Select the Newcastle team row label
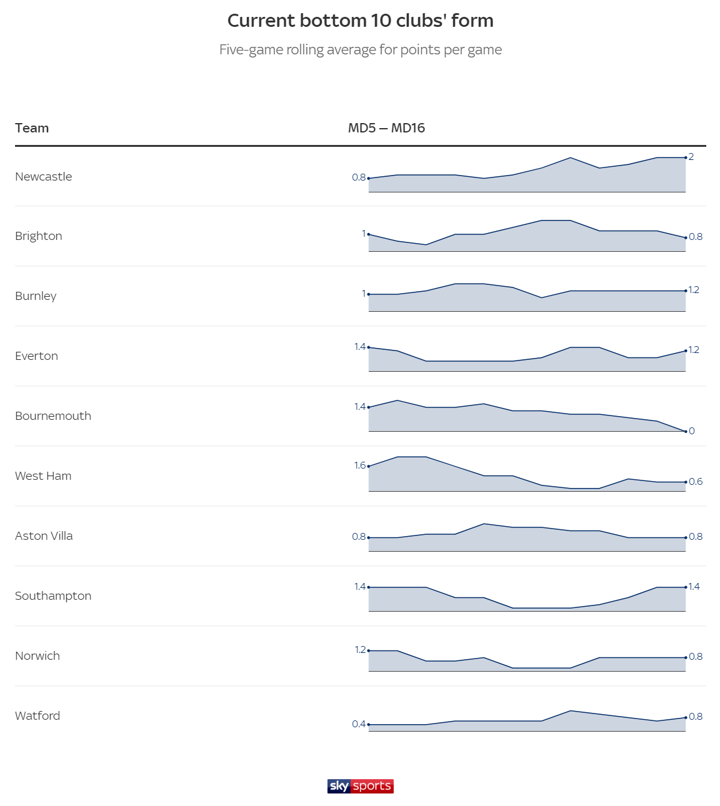The image size is (720, 806). [x=44, y=177]
